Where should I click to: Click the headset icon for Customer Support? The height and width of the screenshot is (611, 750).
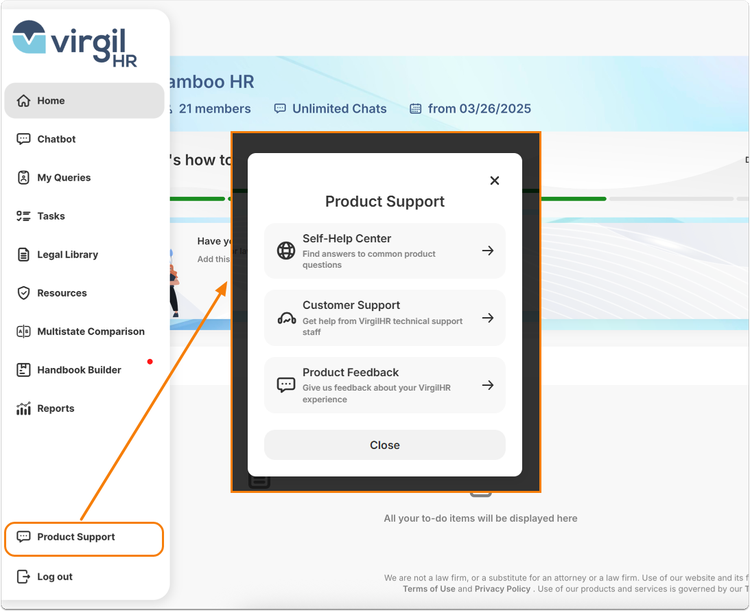(x=287, y=318)
